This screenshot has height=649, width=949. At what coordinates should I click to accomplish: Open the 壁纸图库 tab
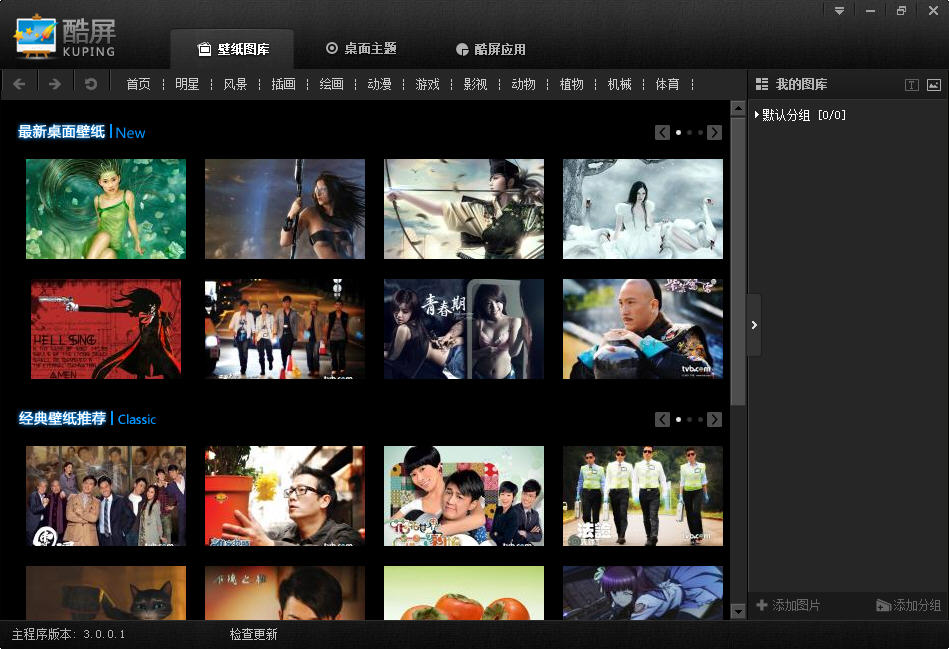click(x=232, y=49)
